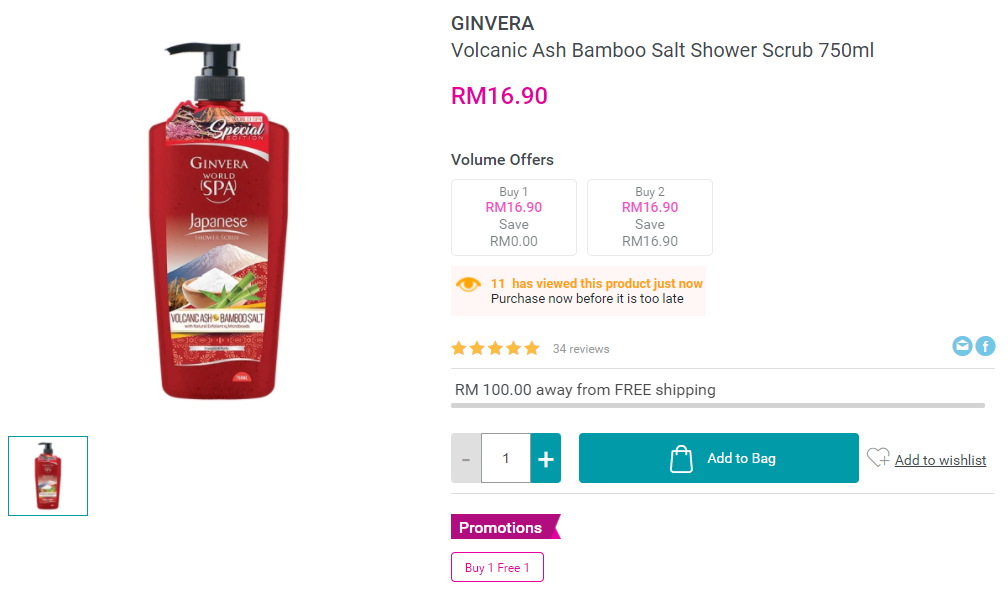Share product via email icon
1008x591 pixels.
coord(962,346)
